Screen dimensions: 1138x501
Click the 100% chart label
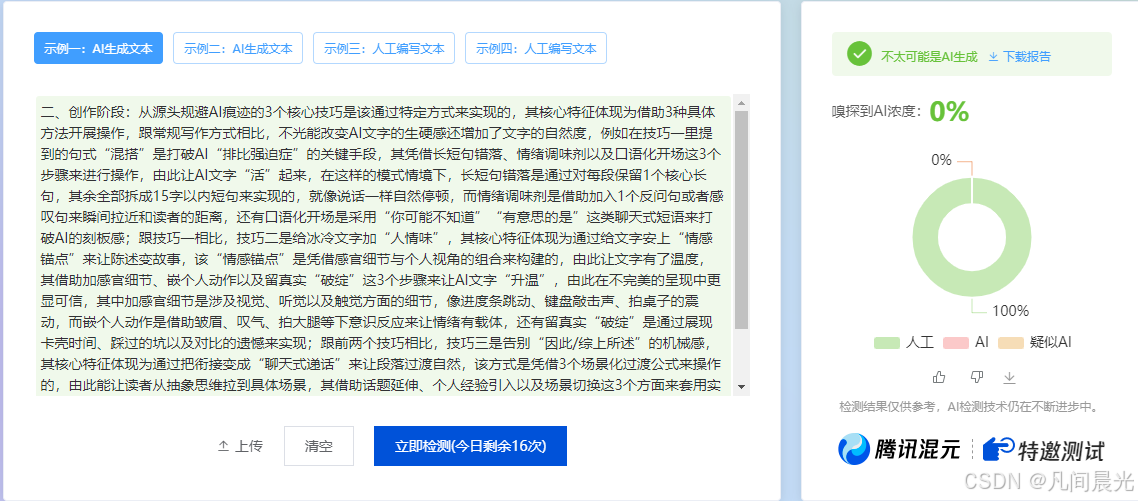pos(1011,311)
